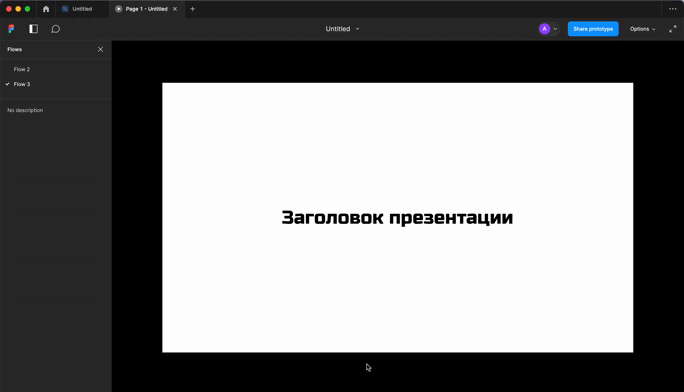Click the purple user avatar A

coord(544,29)
